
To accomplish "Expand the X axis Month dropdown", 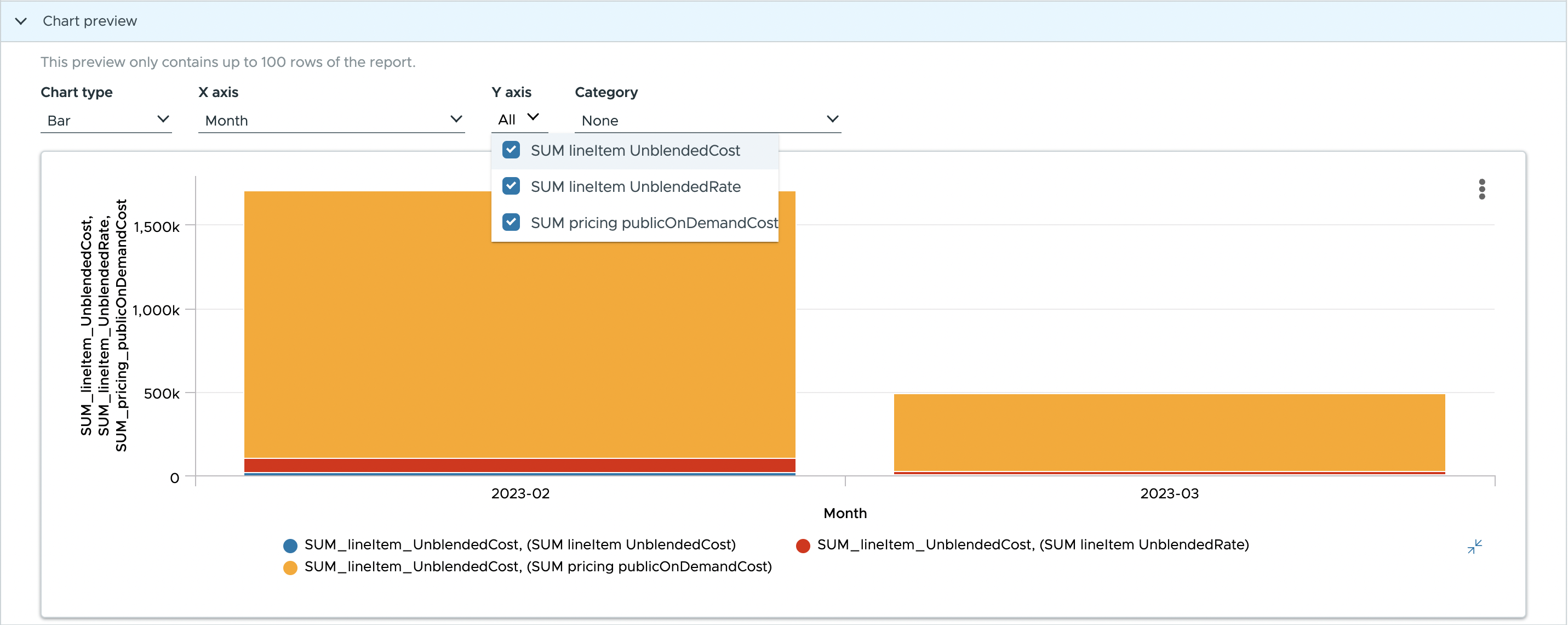I will pyautogui.click(x=456, y=119).
